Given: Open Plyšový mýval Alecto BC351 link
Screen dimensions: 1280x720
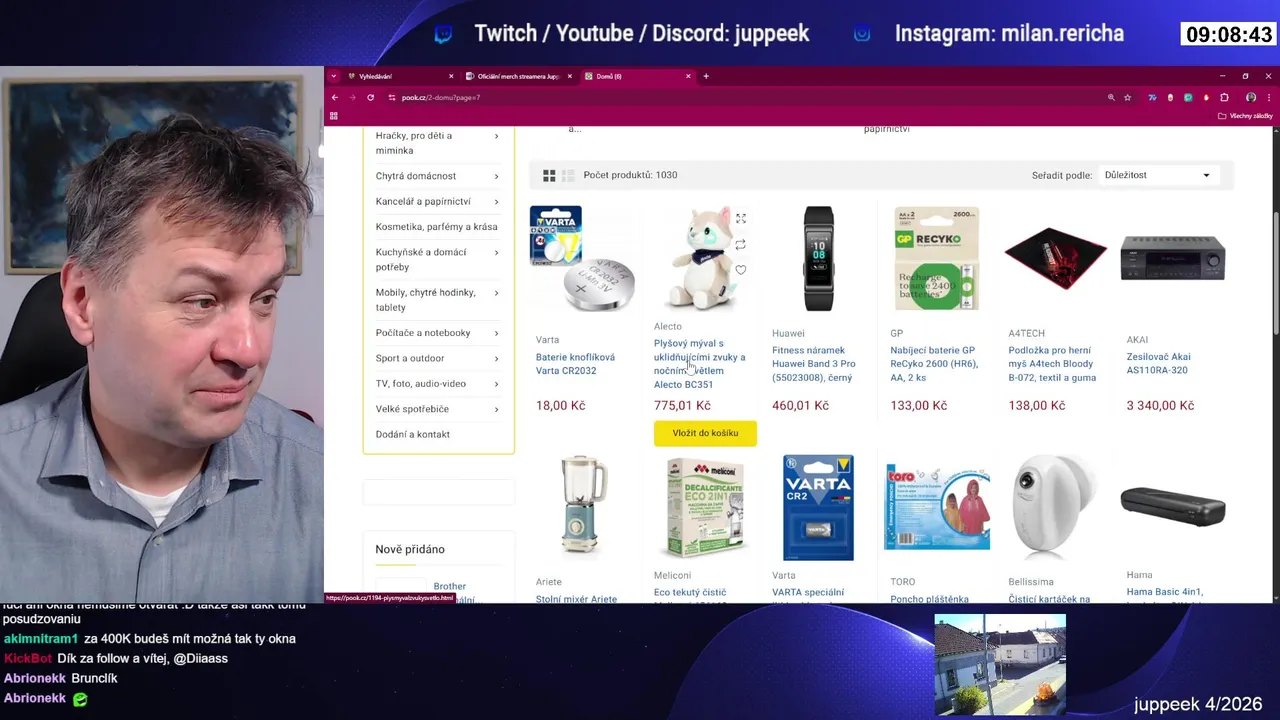Looking at the screenshot, I should tap(699, 364).
